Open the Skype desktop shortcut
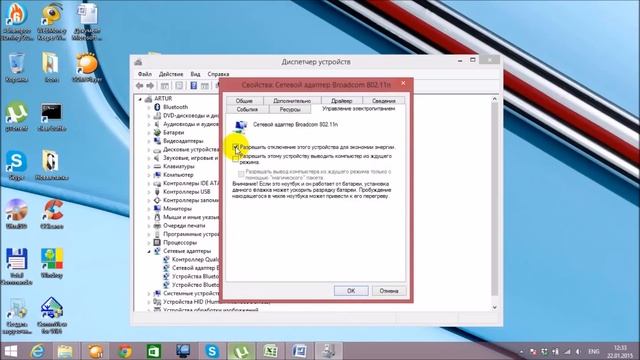640x360 pixels. tap(16, 165)
